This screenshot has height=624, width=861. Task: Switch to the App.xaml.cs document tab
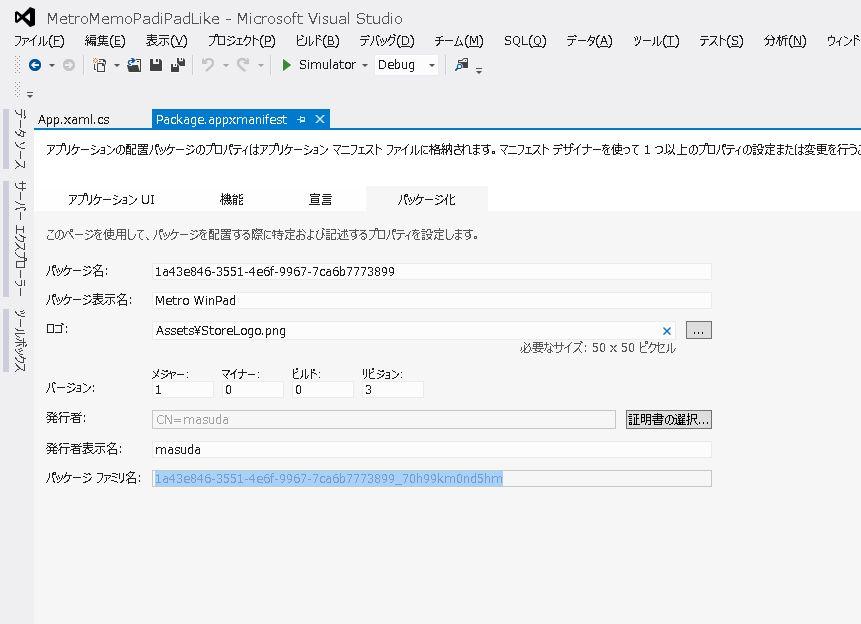click(x=74, y=119)
